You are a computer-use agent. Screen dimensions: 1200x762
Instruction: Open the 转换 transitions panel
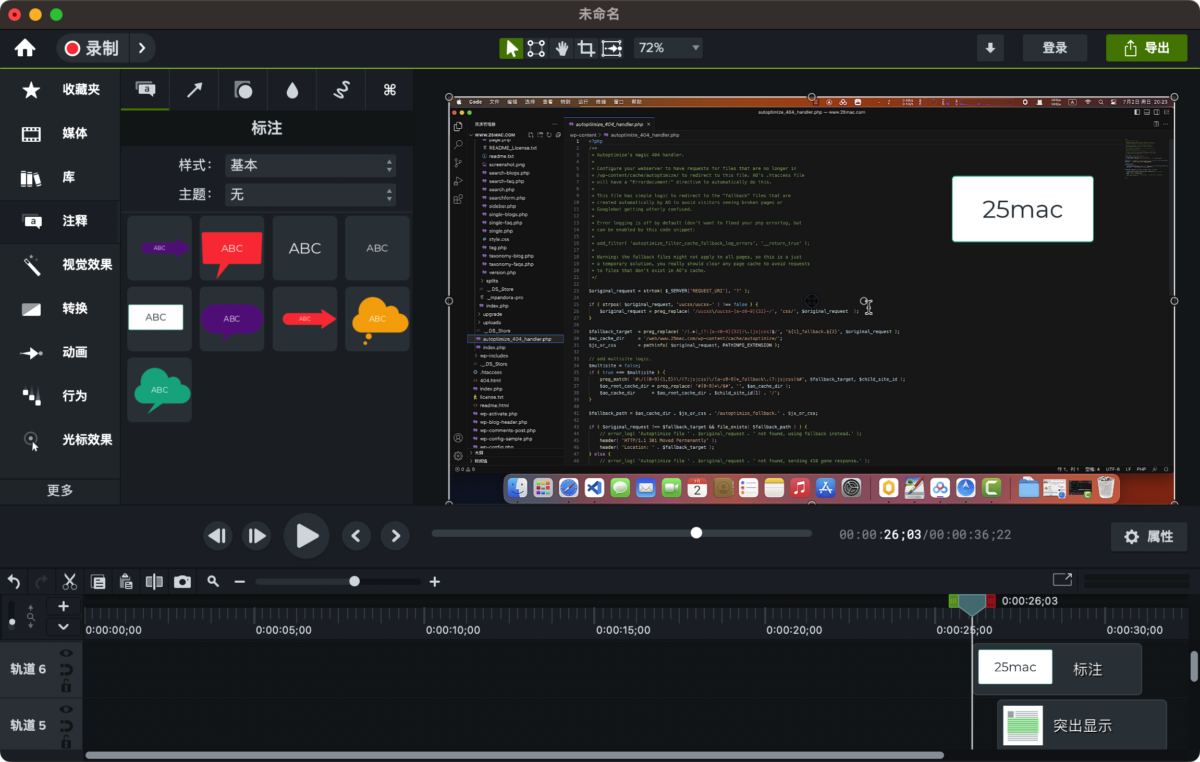coord(60,309)
